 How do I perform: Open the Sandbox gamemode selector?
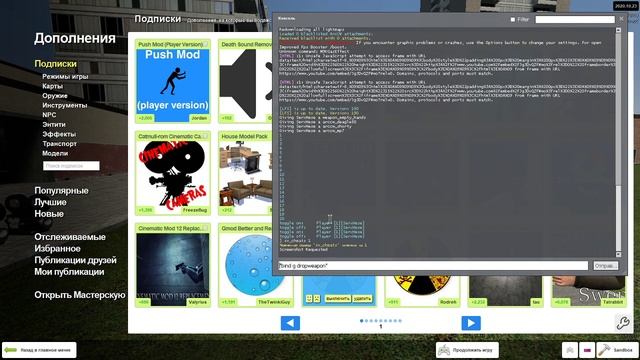pos(618,350)
